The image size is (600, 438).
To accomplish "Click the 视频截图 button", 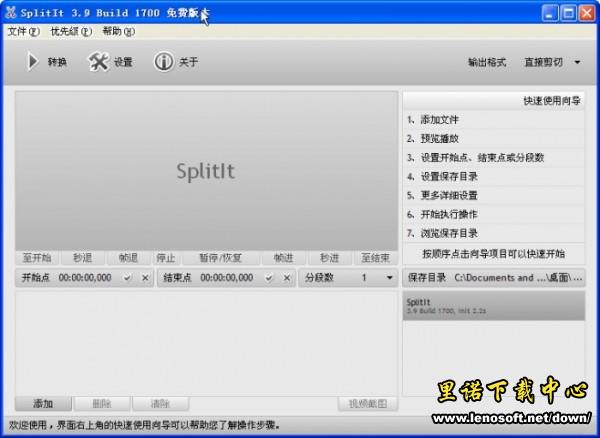I will pos(368,404).
